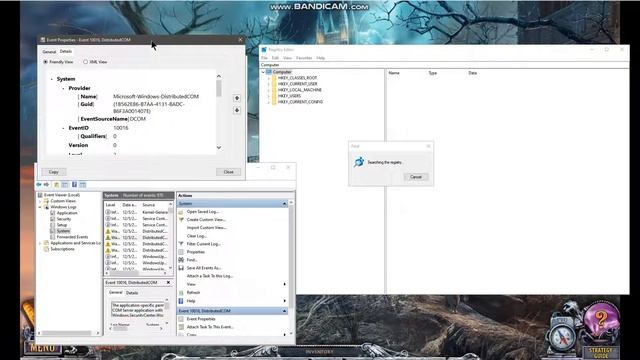Click the Subscriptions icon in Event Viewer tree
This screenshot has height=360, width=640.
(47, 249)
